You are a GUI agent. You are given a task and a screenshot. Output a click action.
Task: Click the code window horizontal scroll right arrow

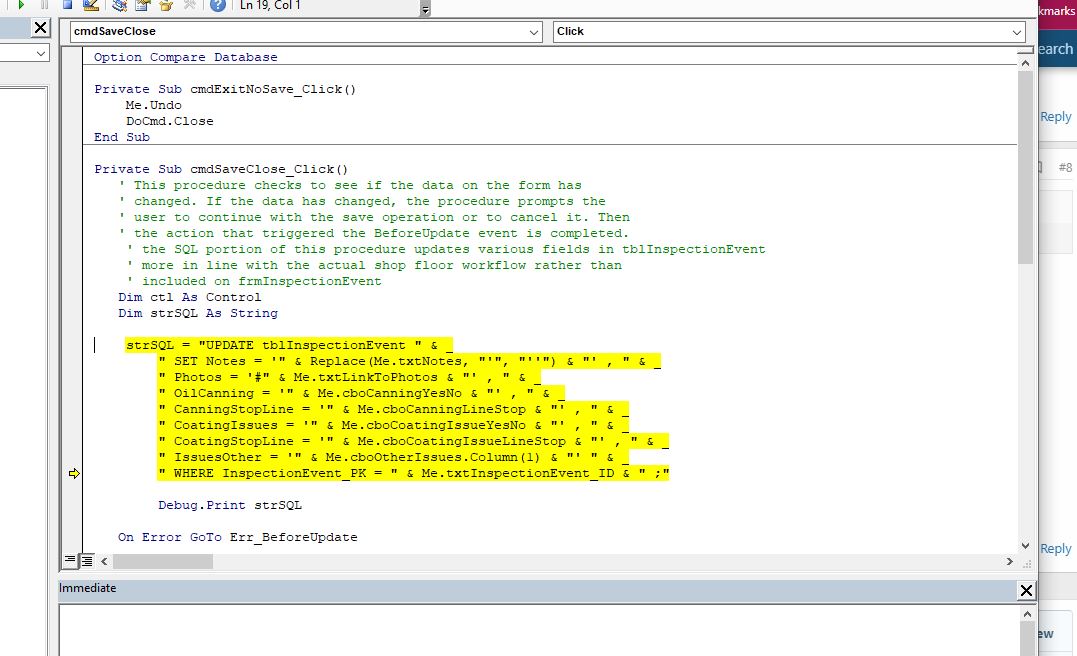pyautogui.click(x=1009, y=561)
